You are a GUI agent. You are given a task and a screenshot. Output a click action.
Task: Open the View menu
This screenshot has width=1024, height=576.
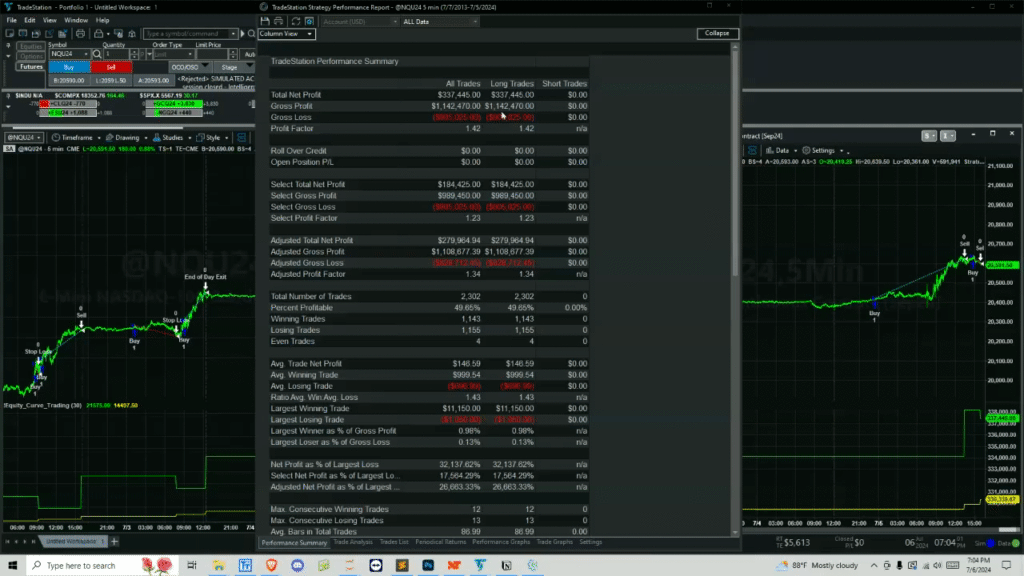[50, 20]
